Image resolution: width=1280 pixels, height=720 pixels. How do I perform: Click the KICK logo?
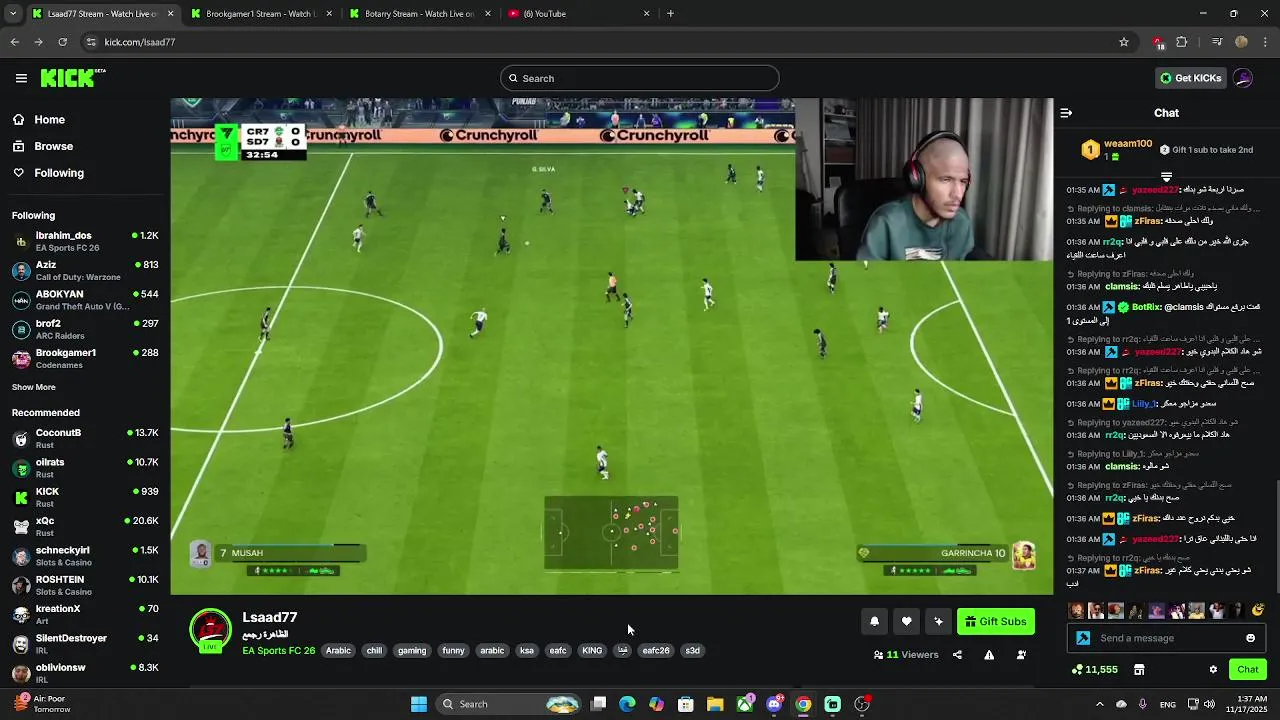click(x=73, y=78)
